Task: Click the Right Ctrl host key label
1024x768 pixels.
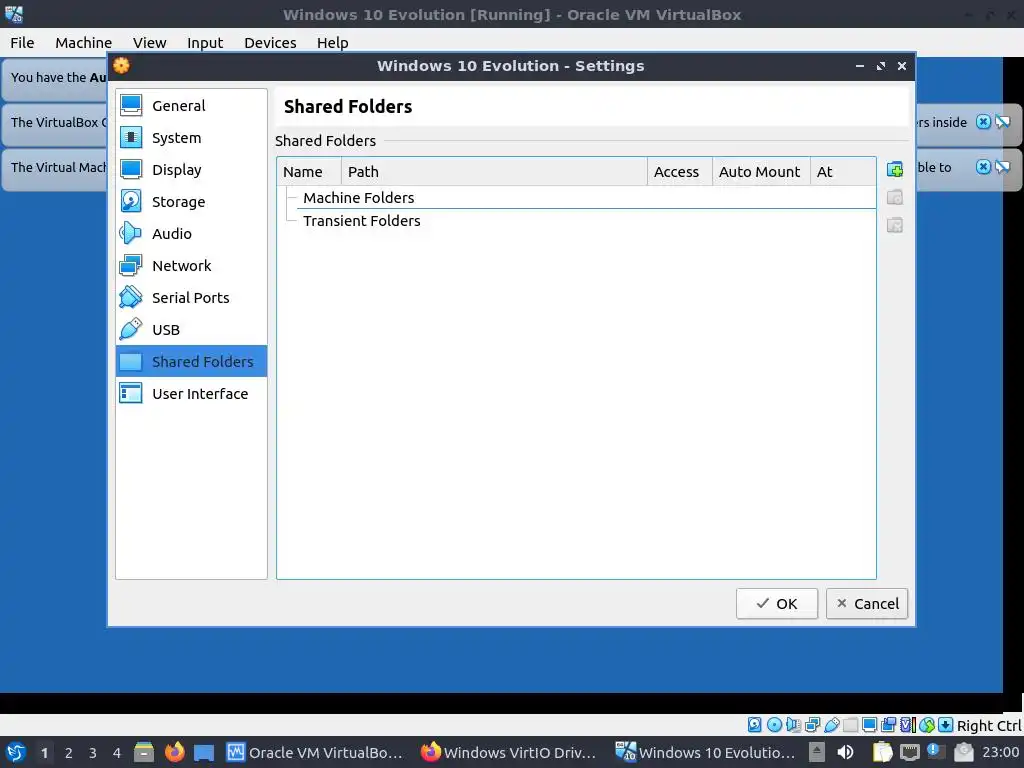Action: pyautogui.click(x=989, y=726)
